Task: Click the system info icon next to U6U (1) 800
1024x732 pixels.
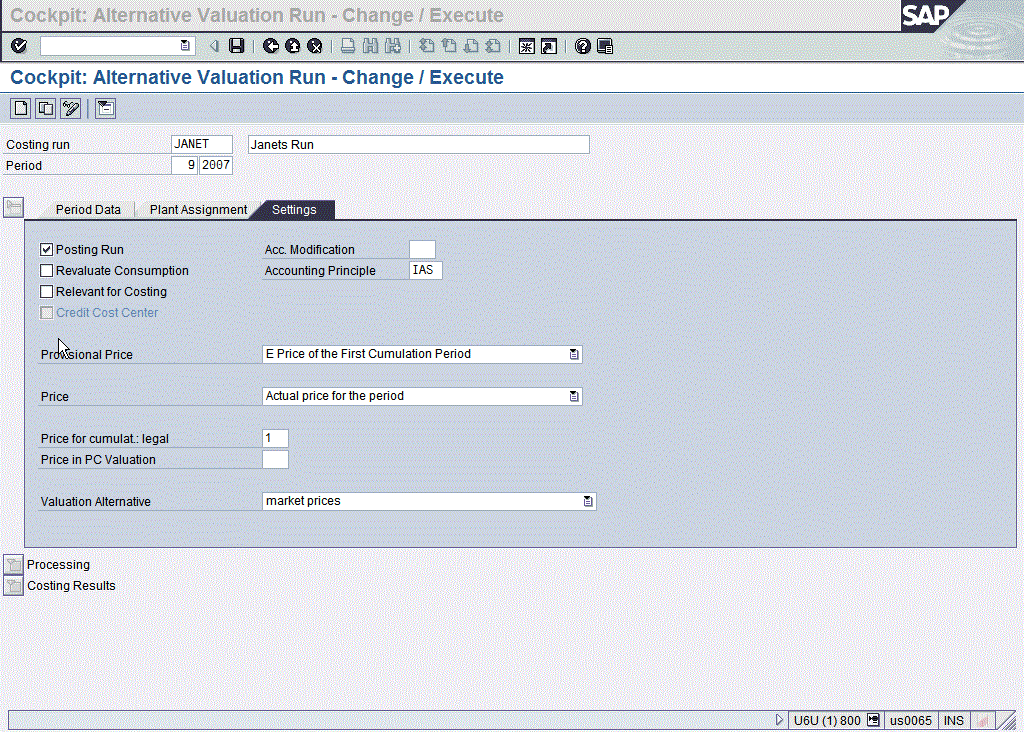Action: coord(873,720)
